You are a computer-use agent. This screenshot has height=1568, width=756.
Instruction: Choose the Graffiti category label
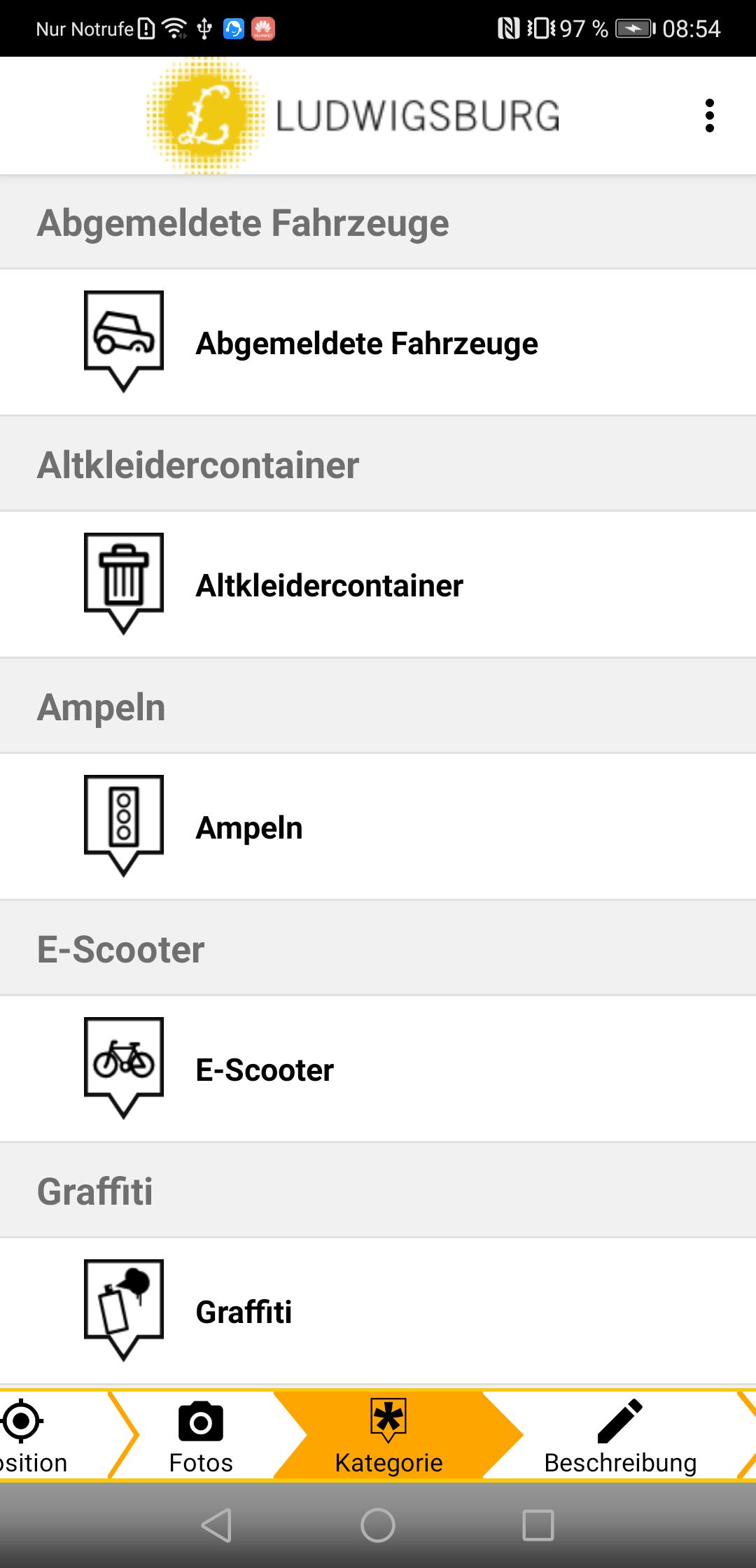(x=244, y=1312)
